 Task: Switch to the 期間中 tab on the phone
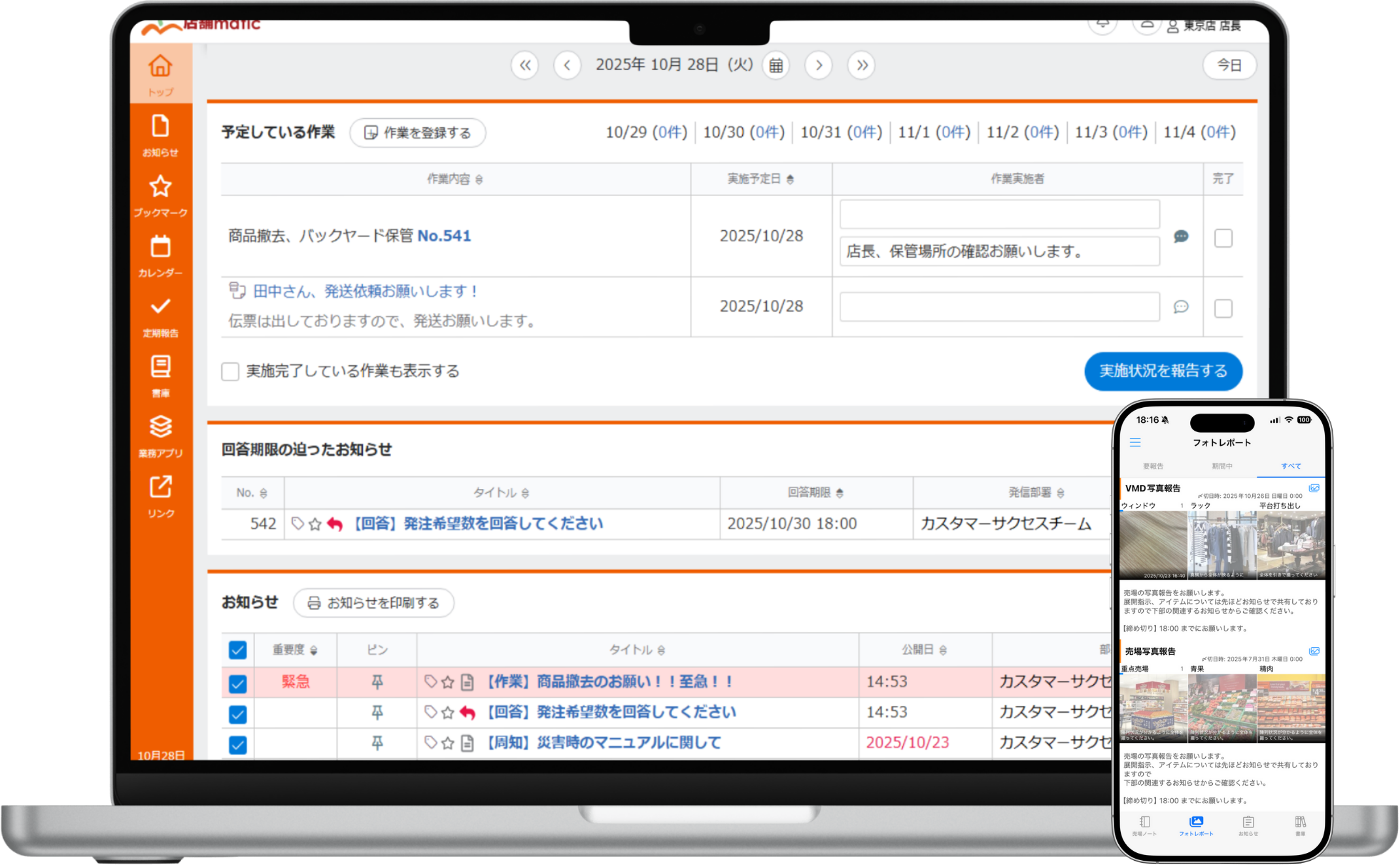coord(1222,466)
